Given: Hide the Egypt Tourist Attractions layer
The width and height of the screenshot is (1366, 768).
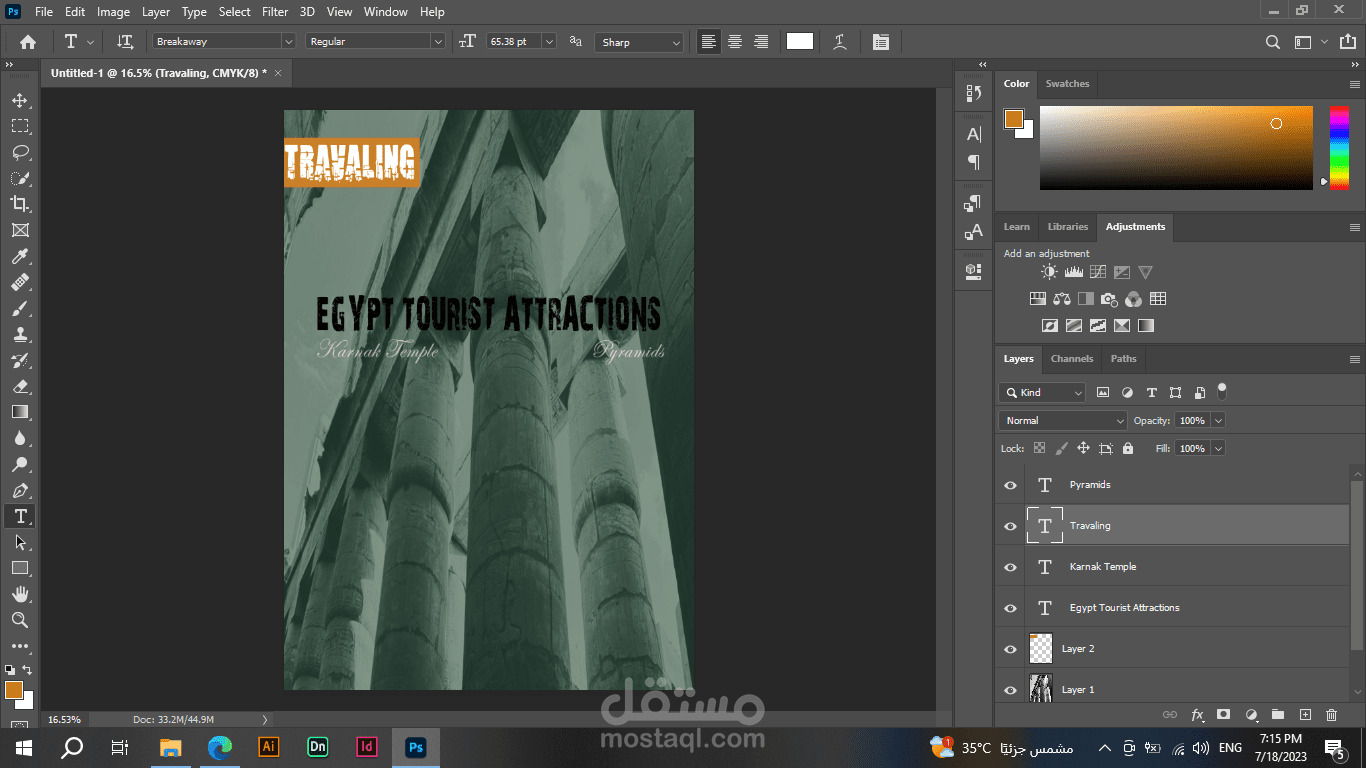Looking at the screenshot, I should tap(1010, 608).
